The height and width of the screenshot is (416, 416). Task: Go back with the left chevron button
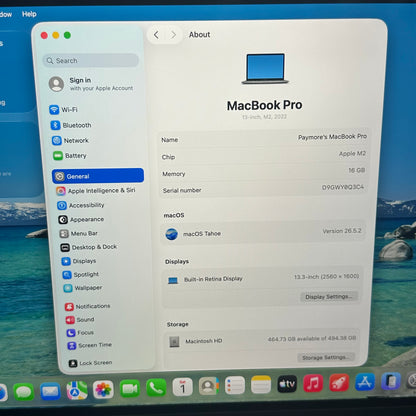pyautogui.click(x=156, y=35)
